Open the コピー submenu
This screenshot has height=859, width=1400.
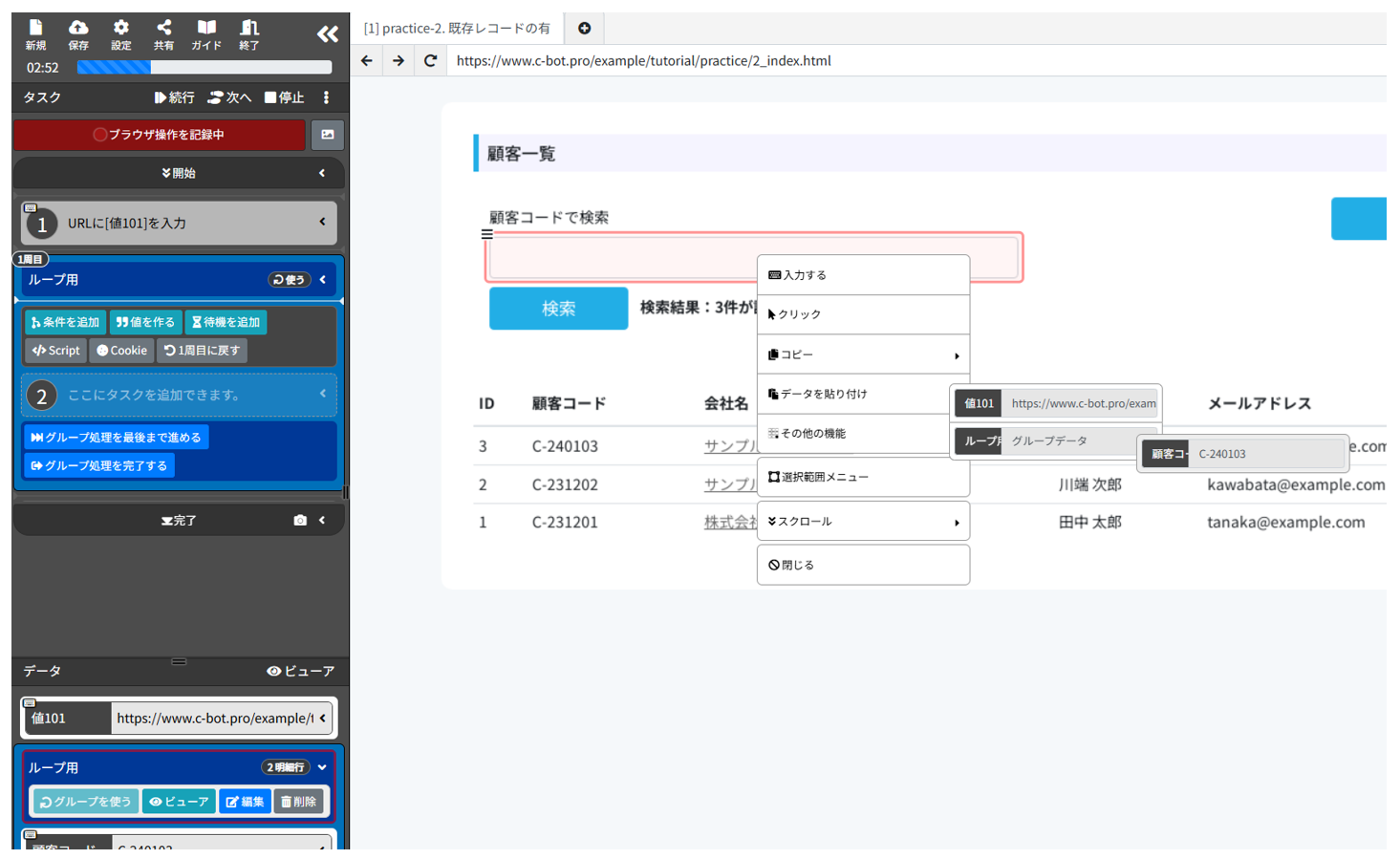tap(863, 354)
